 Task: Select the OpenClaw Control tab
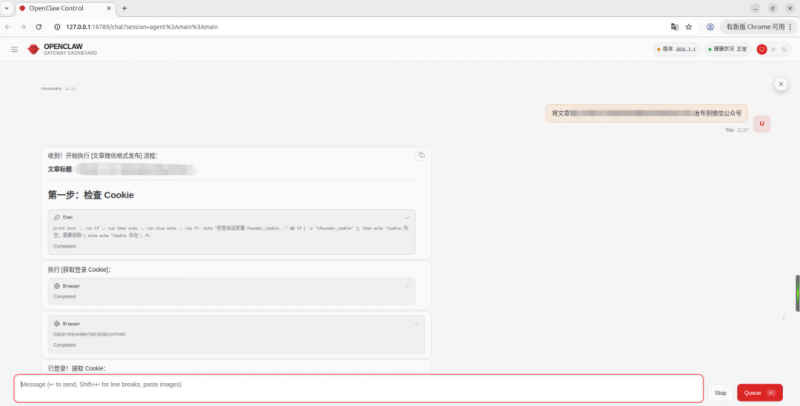point(62,8)
